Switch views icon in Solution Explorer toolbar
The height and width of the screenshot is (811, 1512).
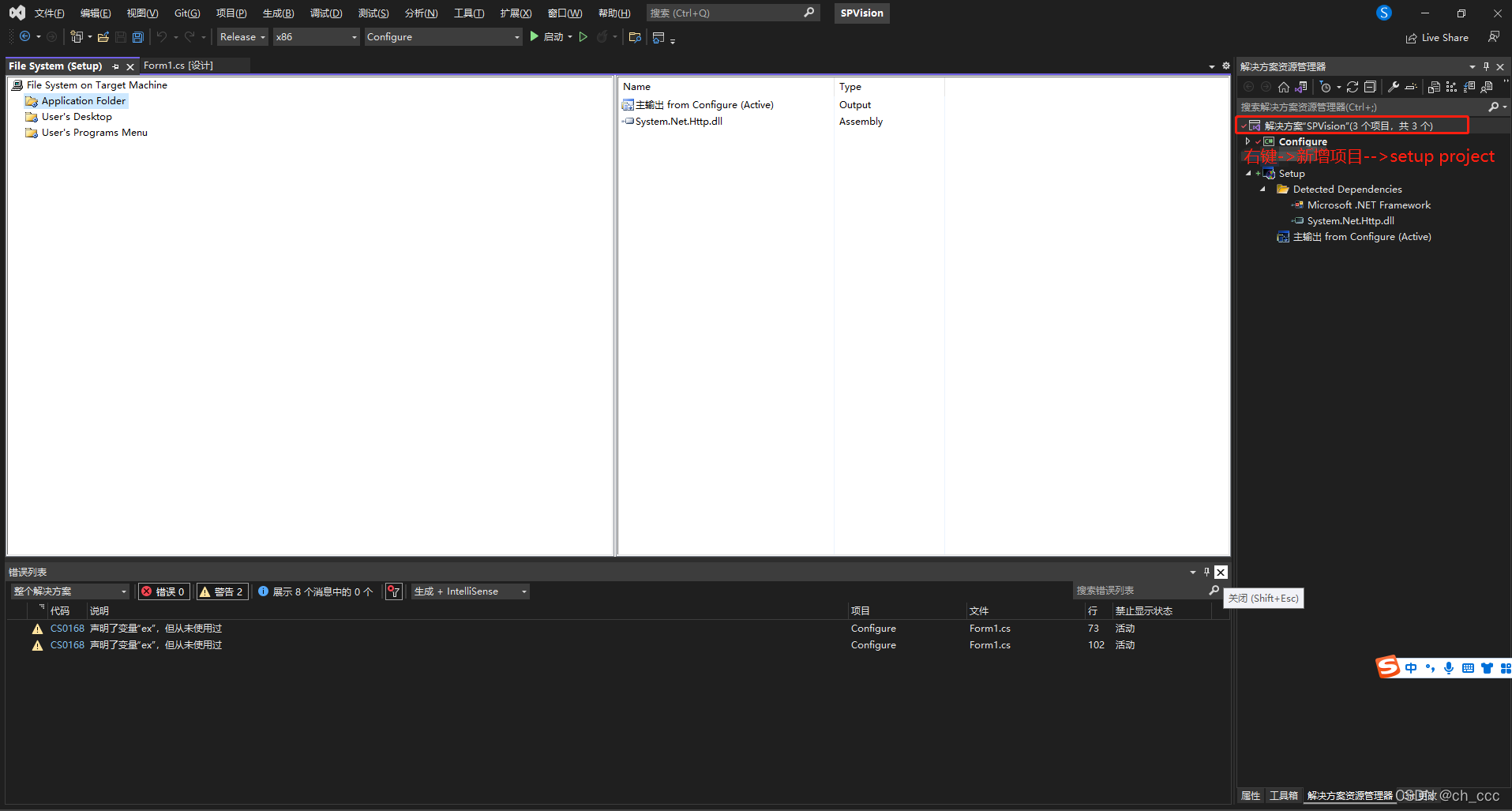coord(1301,87)
